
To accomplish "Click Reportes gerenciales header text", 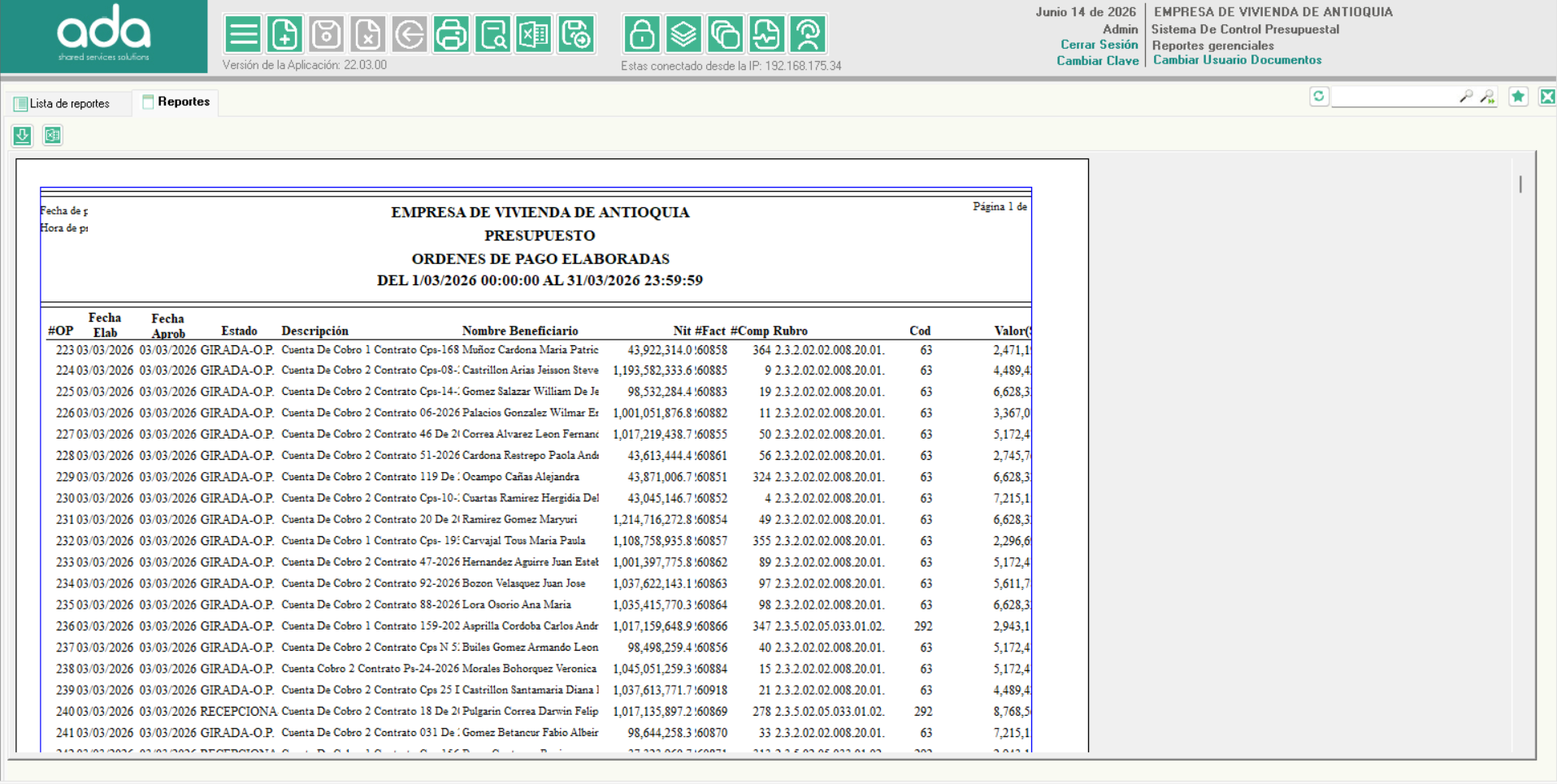I will pos(1212,45).
